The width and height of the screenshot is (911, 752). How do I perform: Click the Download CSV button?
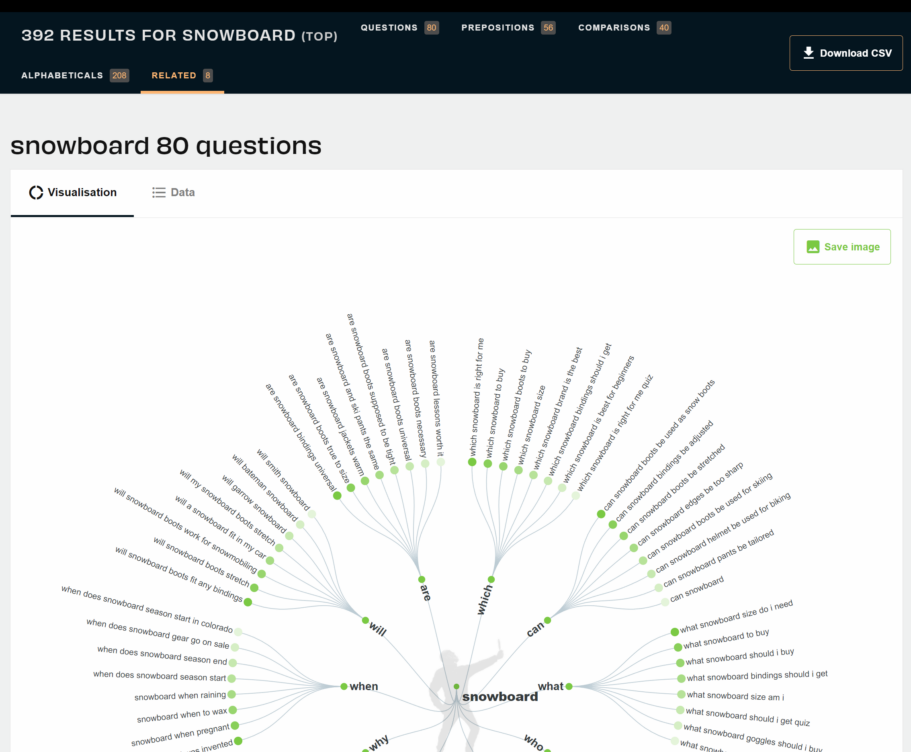pyautogui.click(x=846, y=52)
